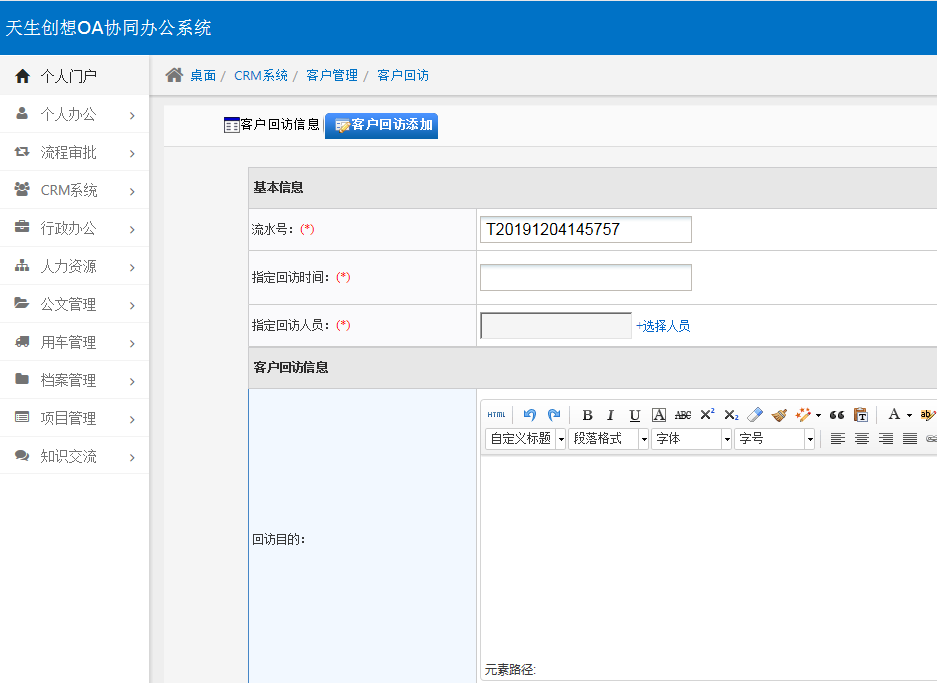Open the font color picker arrow
937x683 pixels.
[x=909, y=415]
